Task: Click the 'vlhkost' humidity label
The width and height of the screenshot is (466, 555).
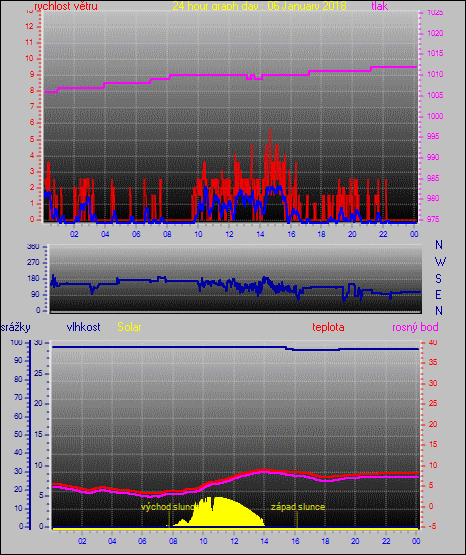Action: pos(84,327)
